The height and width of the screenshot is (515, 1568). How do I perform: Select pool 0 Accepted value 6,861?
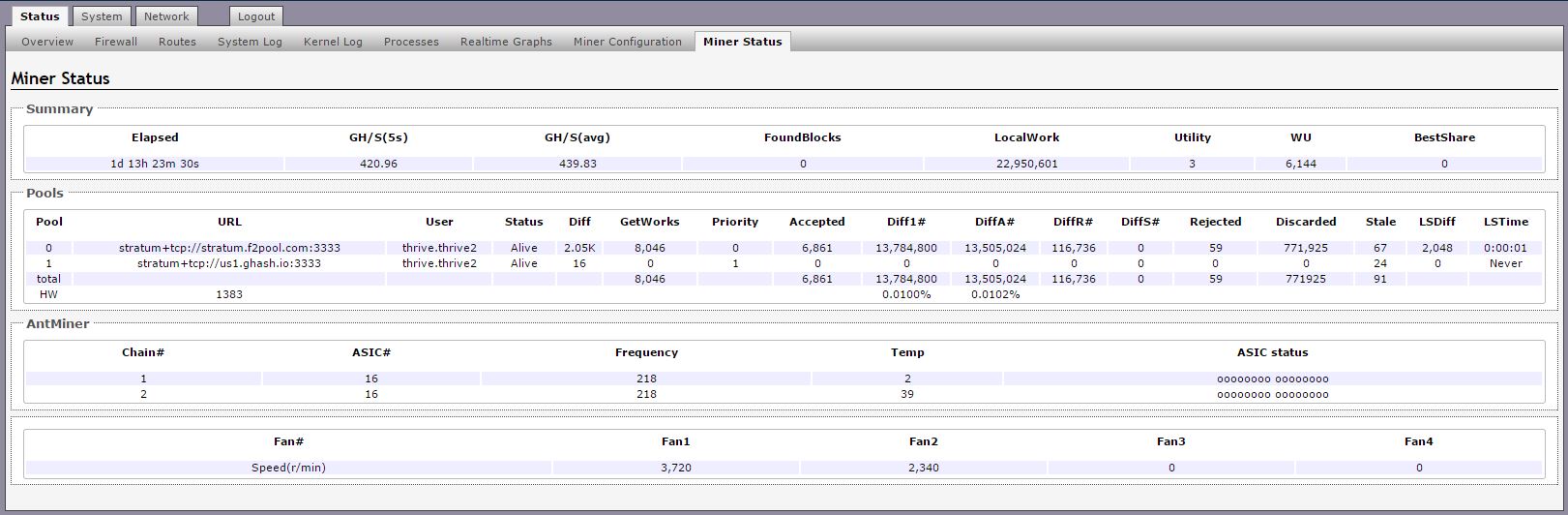(x=816, y=248)
